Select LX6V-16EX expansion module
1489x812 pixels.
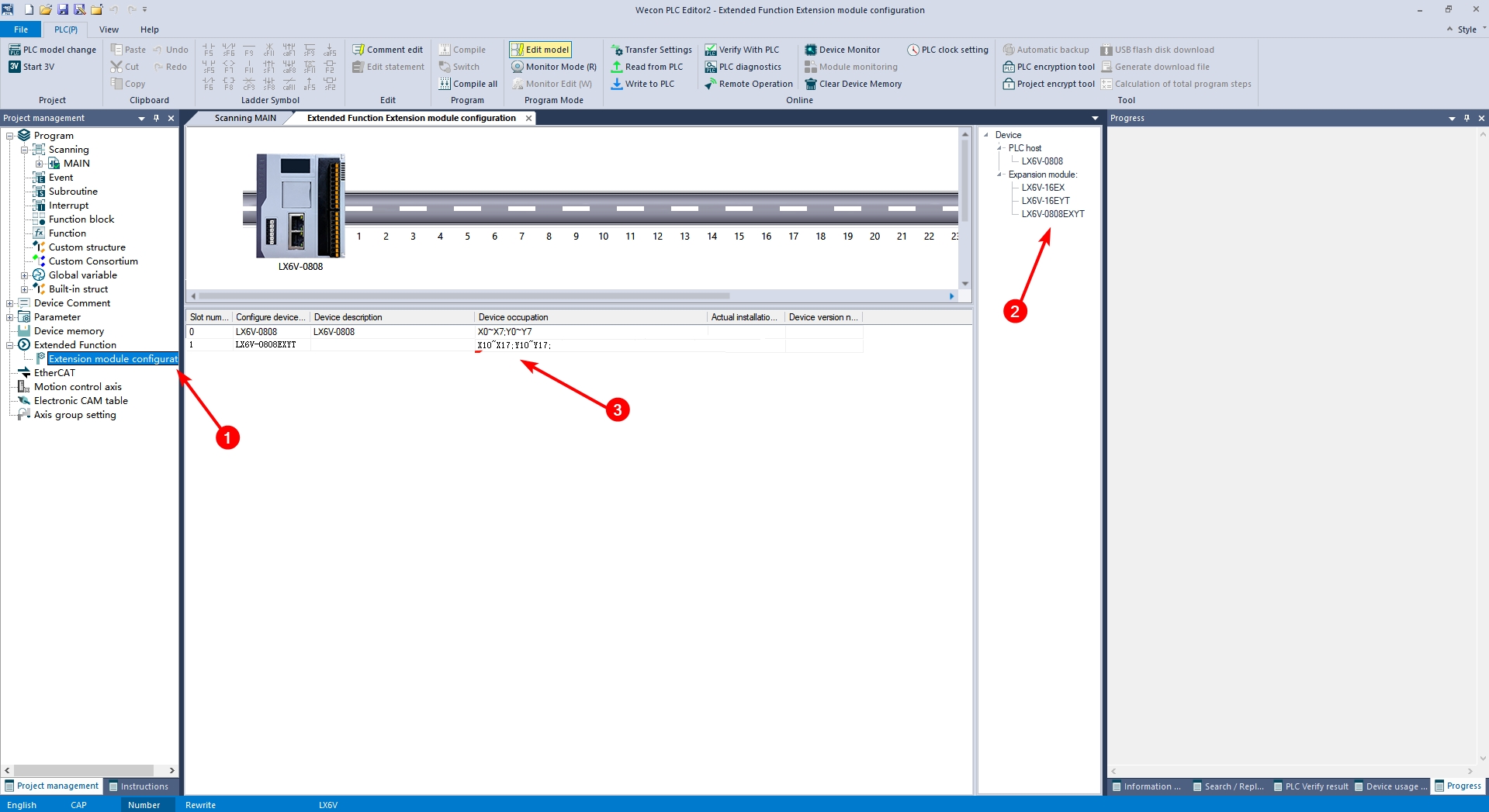pos(1043,188)
